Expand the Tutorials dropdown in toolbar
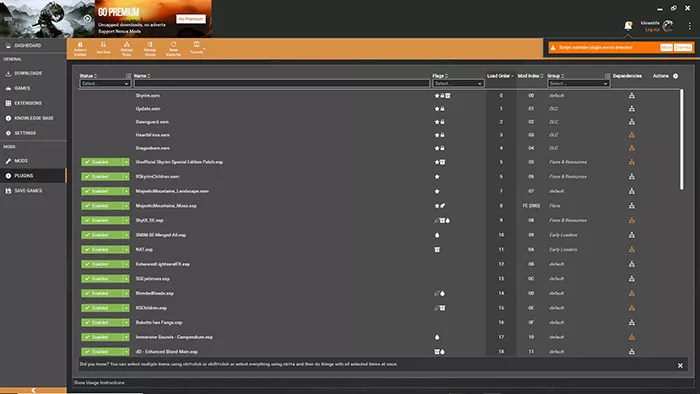The image size is (700, 394). [197, 48]
